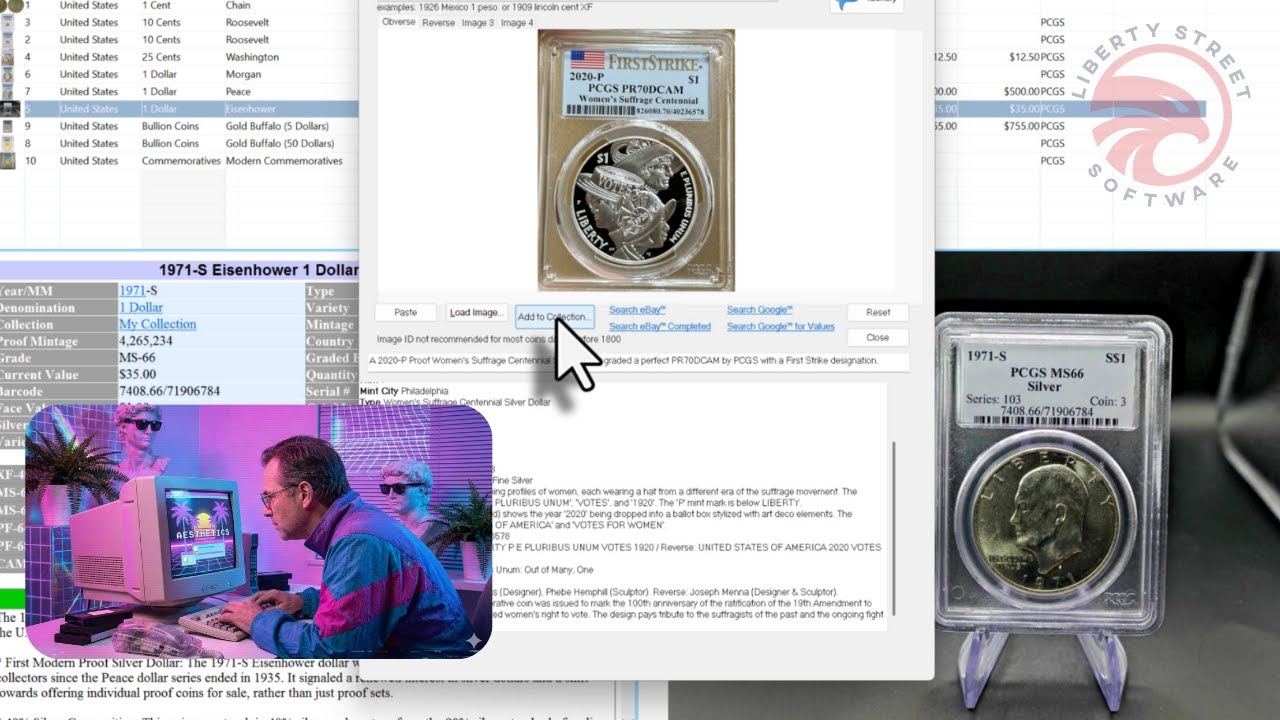Select the 'Washington' type cell

252,57
